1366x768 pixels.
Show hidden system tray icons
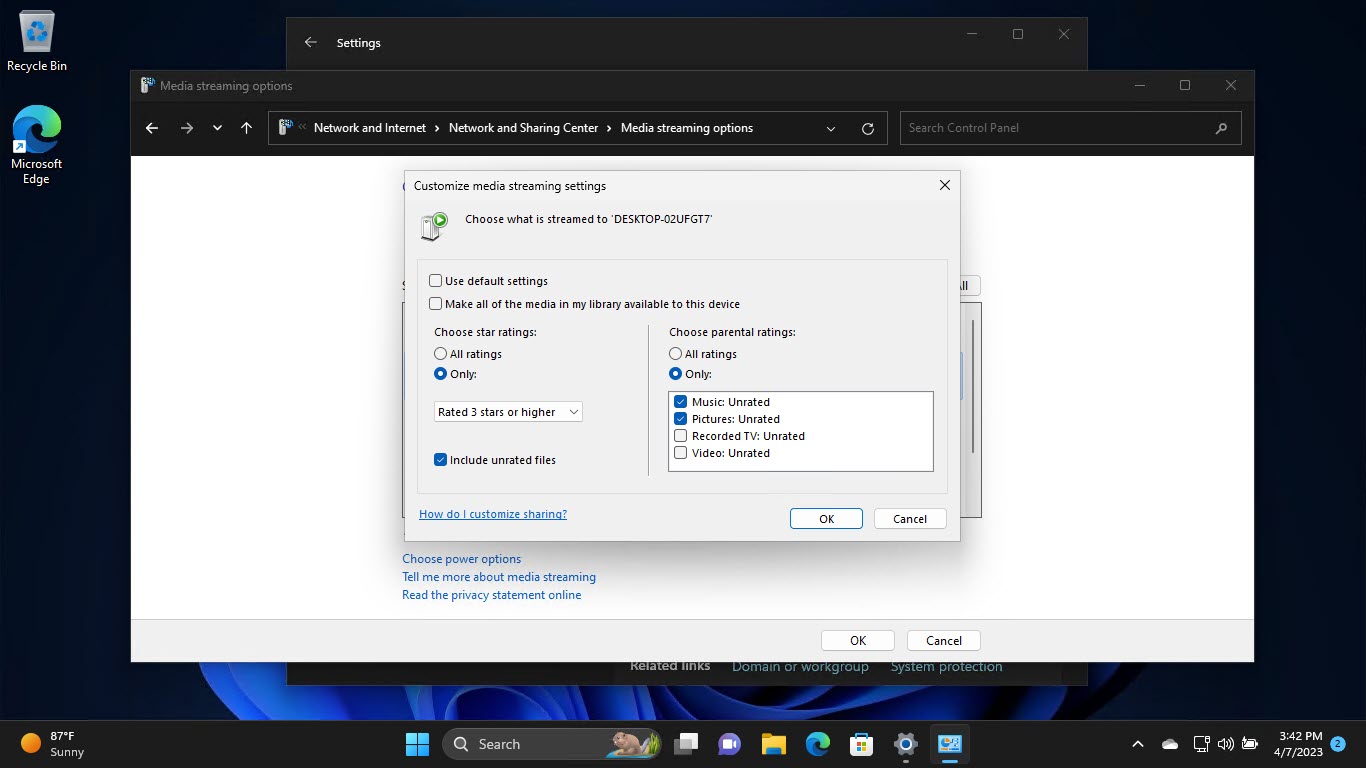coord(1138,744)
